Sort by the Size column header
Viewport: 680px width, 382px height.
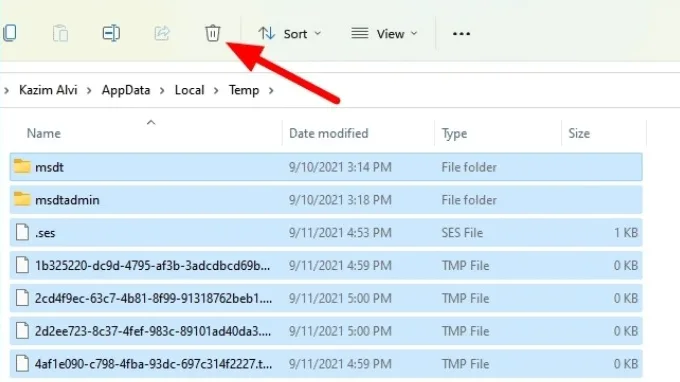click(x=579, y=133)
